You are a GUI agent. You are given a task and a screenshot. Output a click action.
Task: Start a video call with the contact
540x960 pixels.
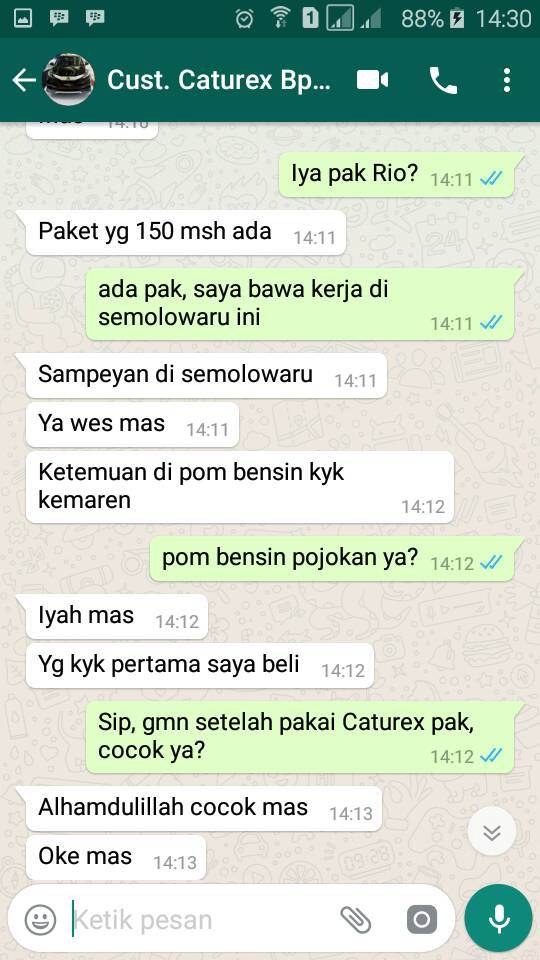pos(372,80)
